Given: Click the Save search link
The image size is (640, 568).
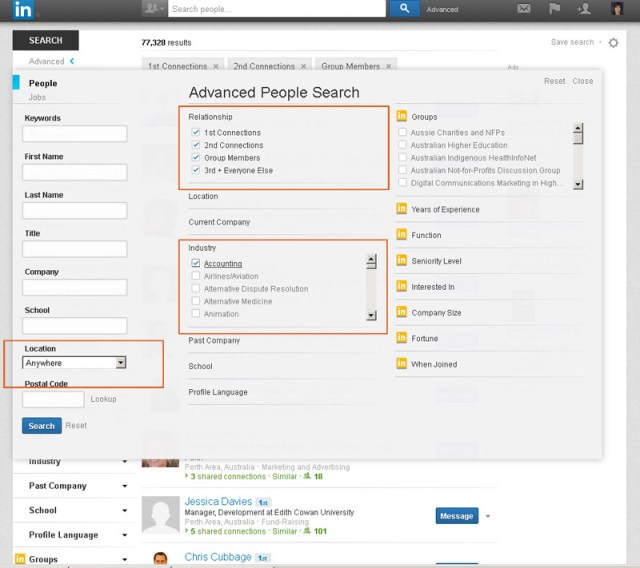Looking at the screenshot, I should [572, 42].
